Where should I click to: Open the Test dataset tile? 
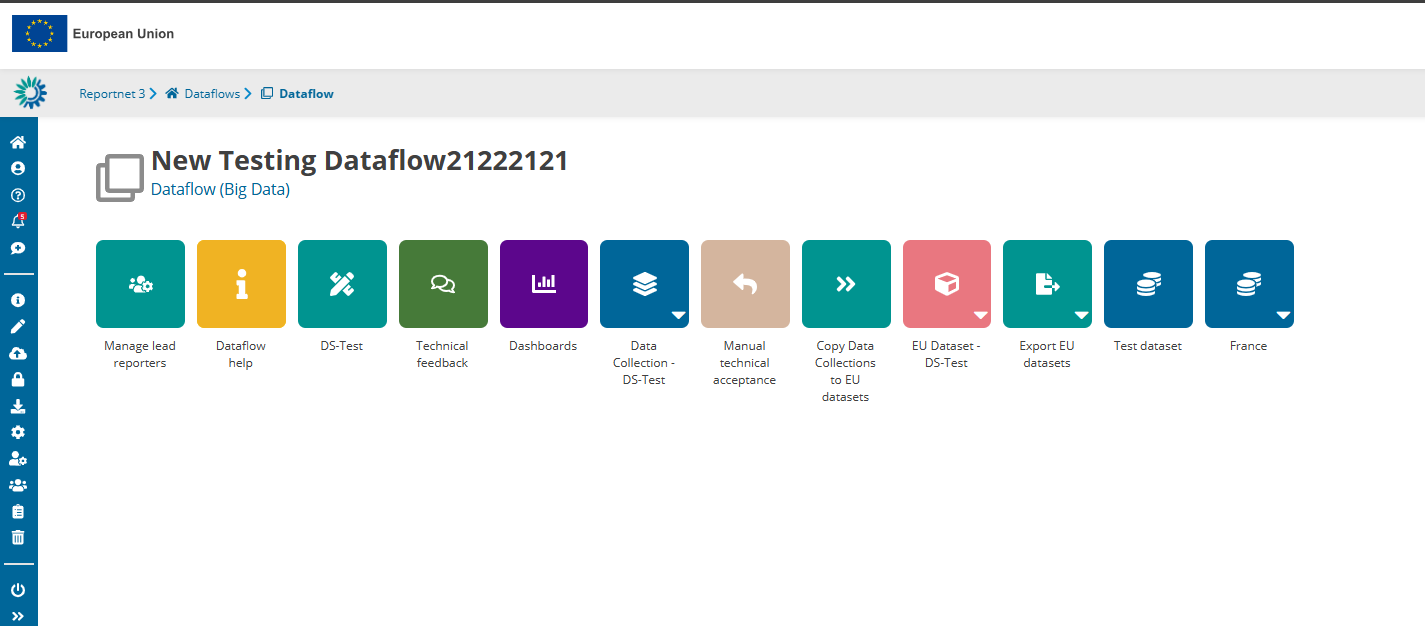tap(1148, 284)
